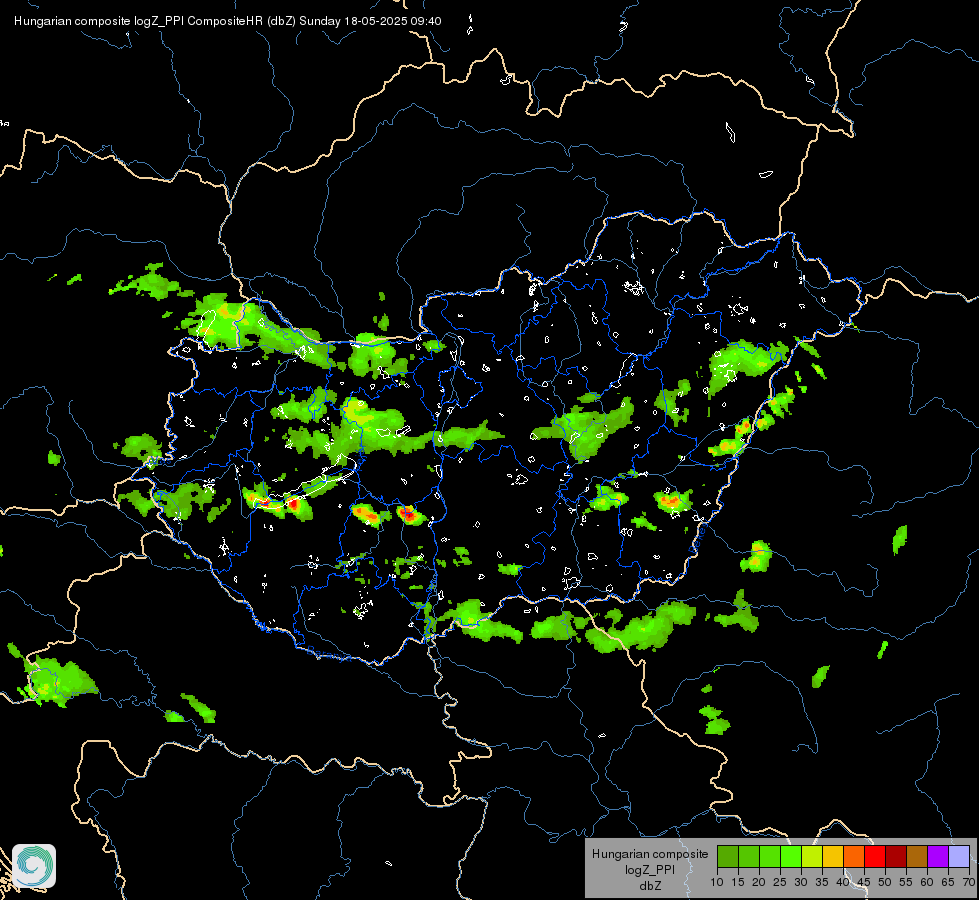Viewport: 979px width, 900px height.
Task: Click the "10" value on the legend scale
Action: pos(717,883)
